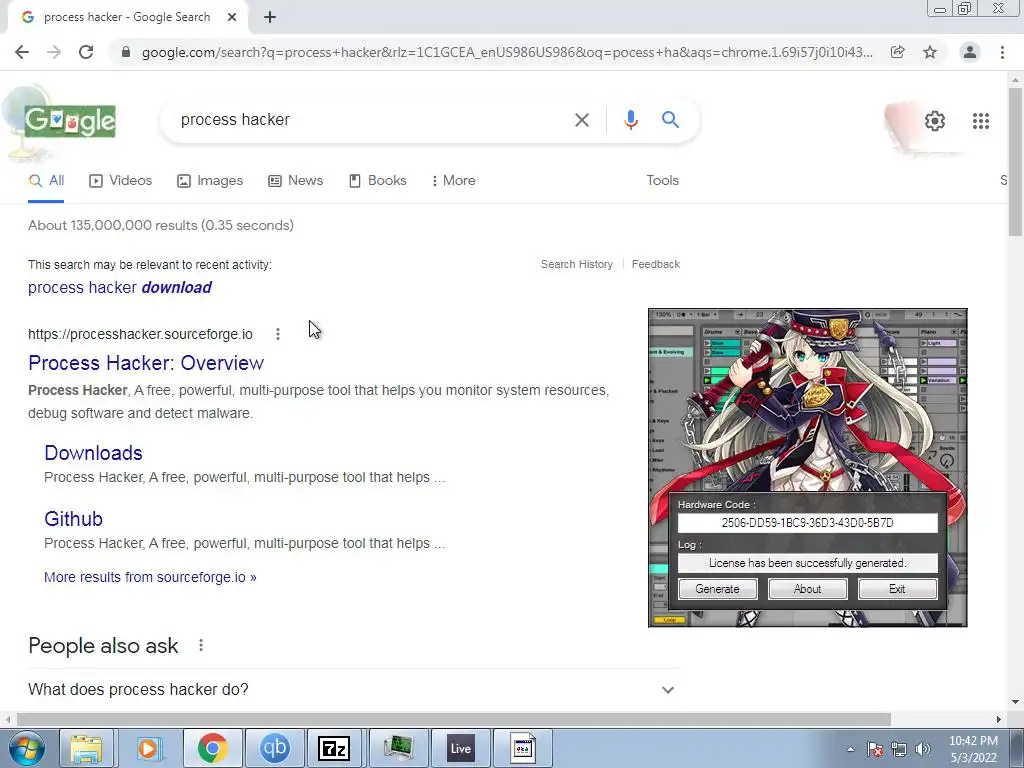Open Search History link

tap(577, 264)
